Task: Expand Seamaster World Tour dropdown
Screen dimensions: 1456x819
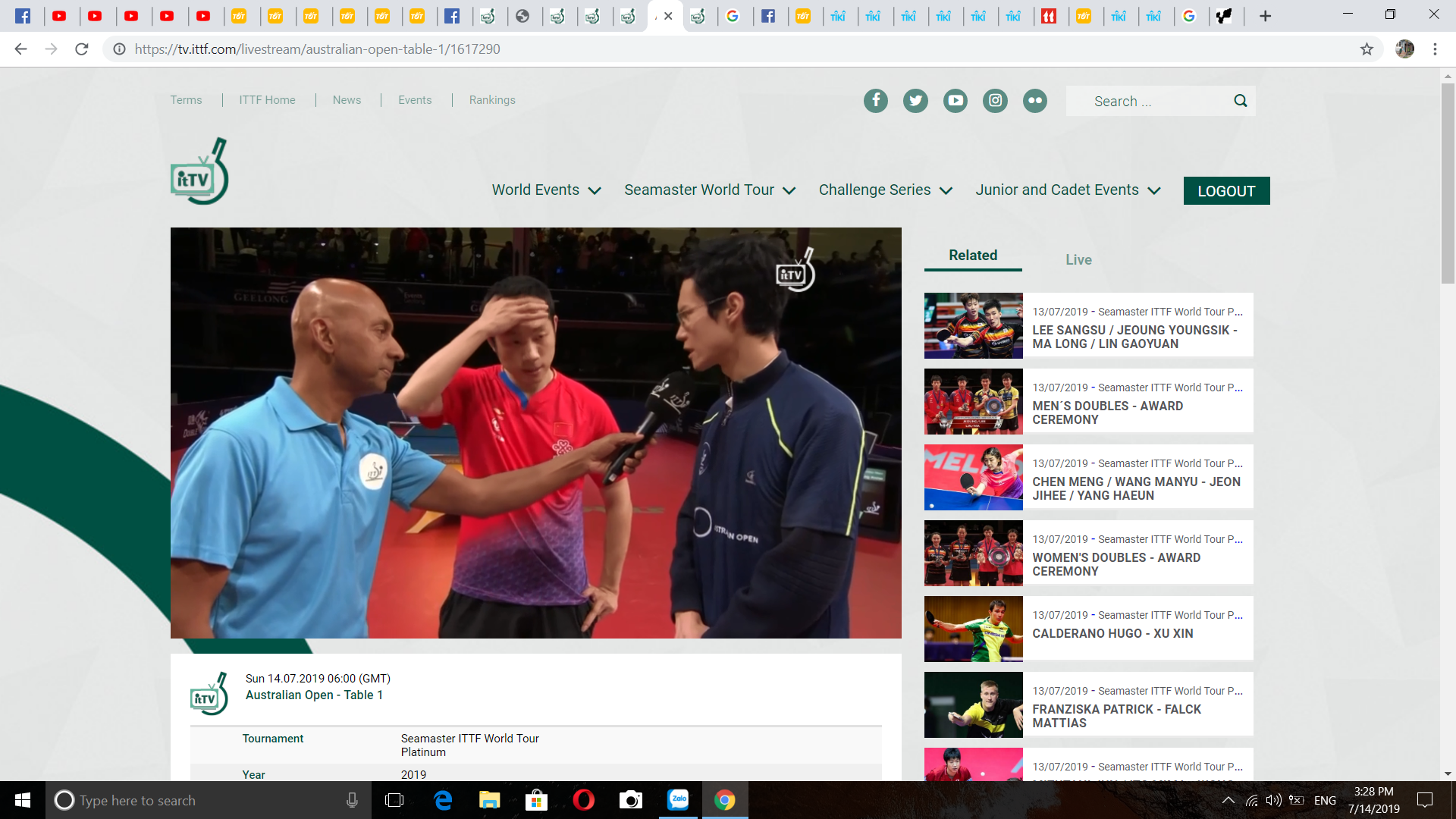Action: coord(709,190)
